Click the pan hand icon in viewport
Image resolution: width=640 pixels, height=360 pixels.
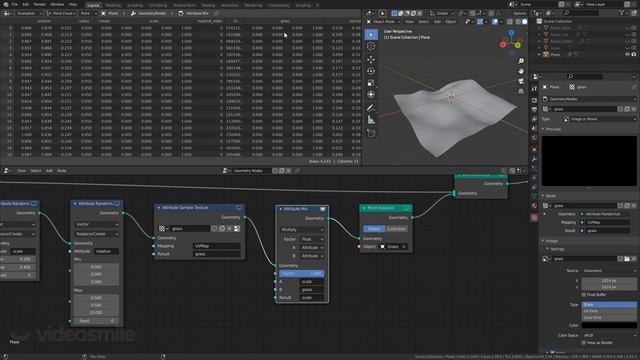(x=521, y=71)
